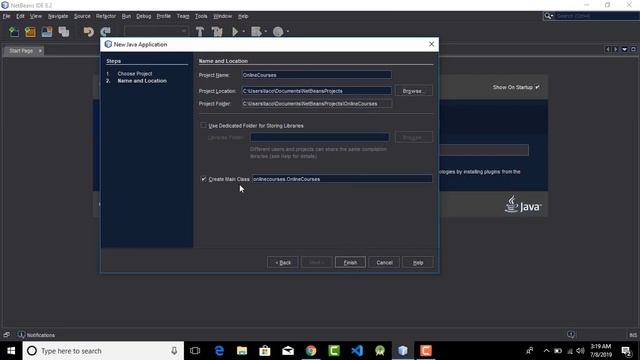Open the Windows Action Center notifications
The height and width of the screenshot is (360, 640).
[x=627, y=351]
